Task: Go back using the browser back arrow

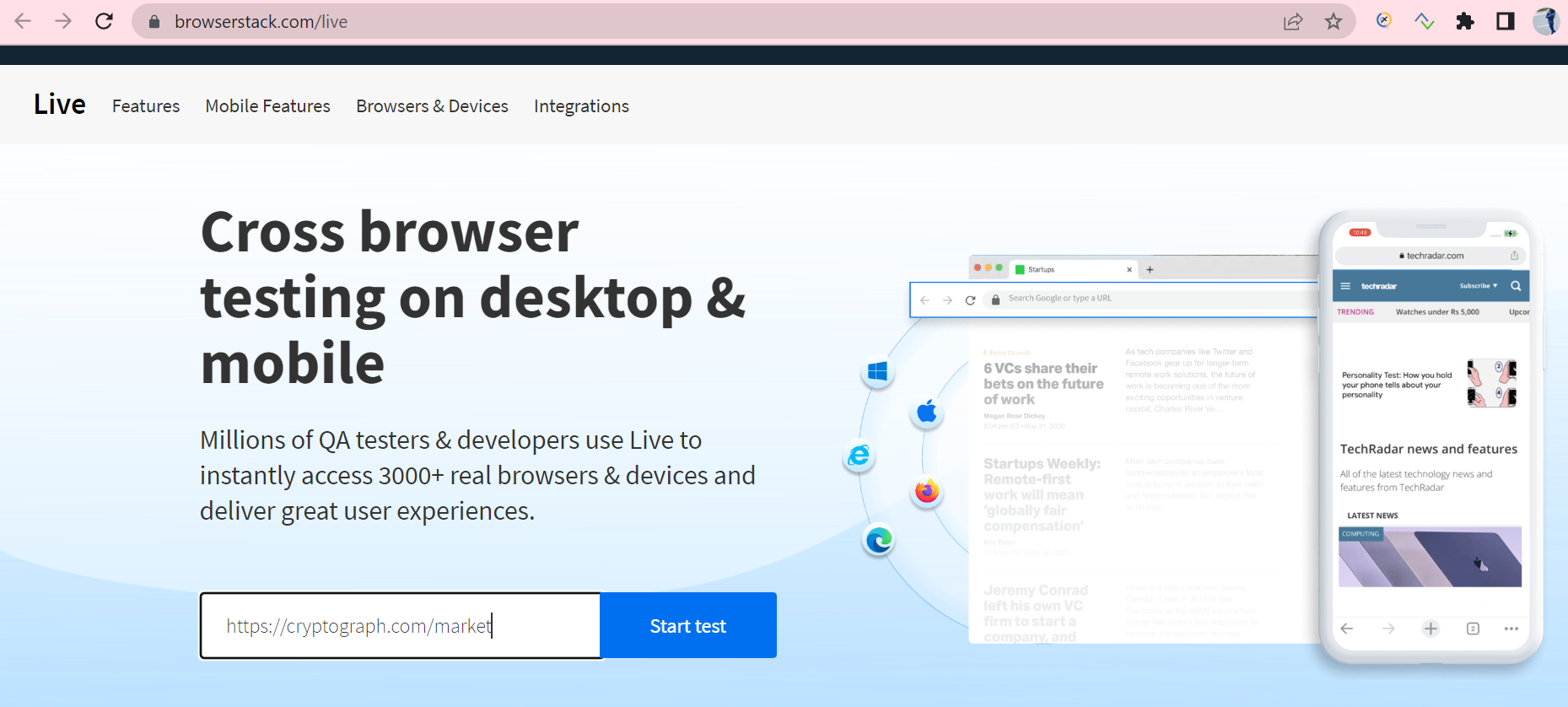Action: click(23, 21)
